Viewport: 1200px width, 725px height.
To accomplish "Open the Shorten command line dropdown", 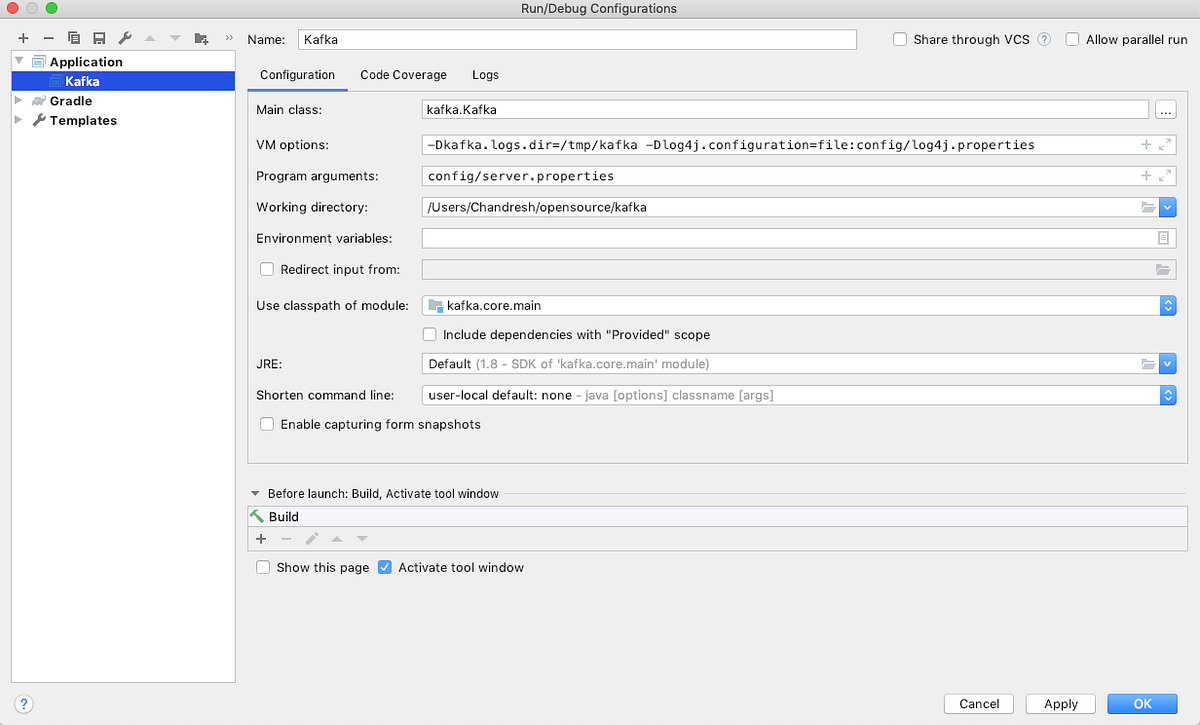I will 1168,395.
